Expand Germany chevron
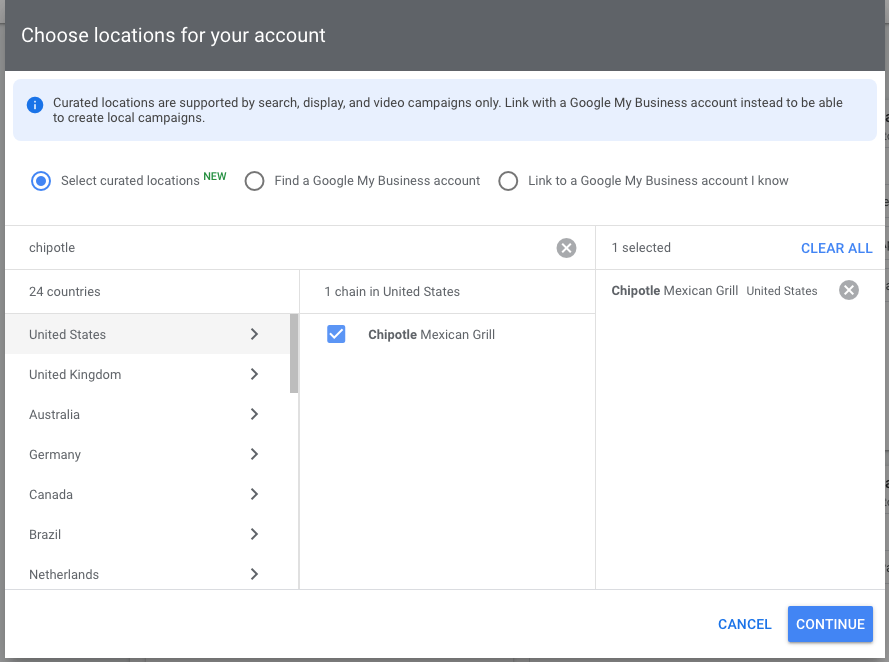Viewport: 889px width, 662px height. tap(254, 454)
